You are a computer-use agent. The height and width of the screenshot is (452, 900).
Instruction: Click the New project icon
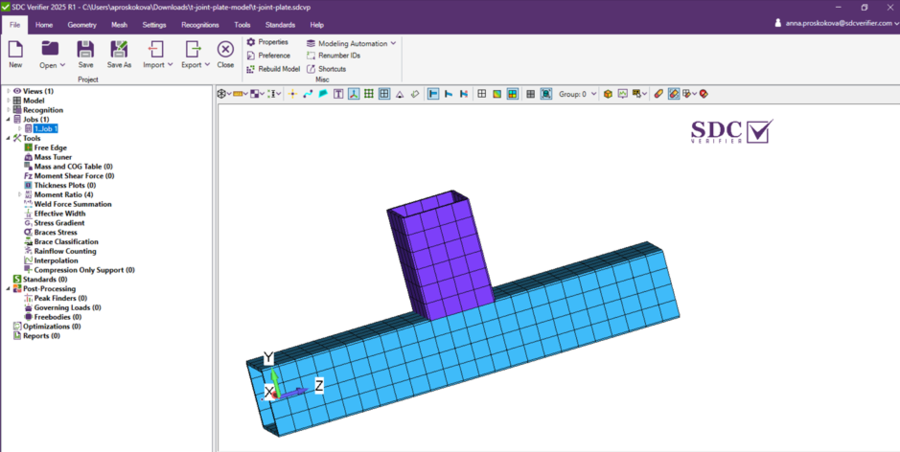coord(15,52)
